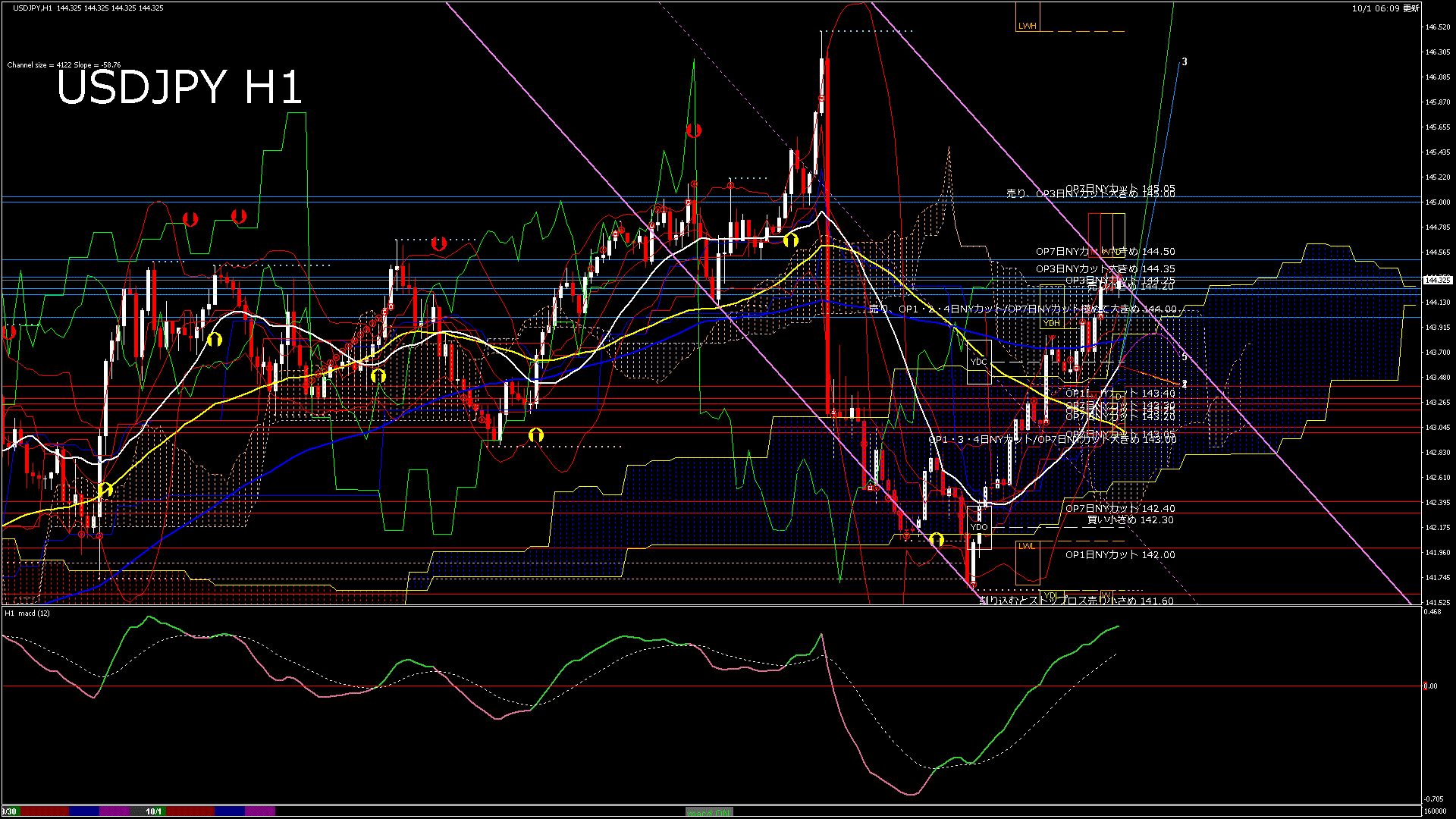
Task: Click the first purple session bar after 9/30
Action: [x=115, y=811]
